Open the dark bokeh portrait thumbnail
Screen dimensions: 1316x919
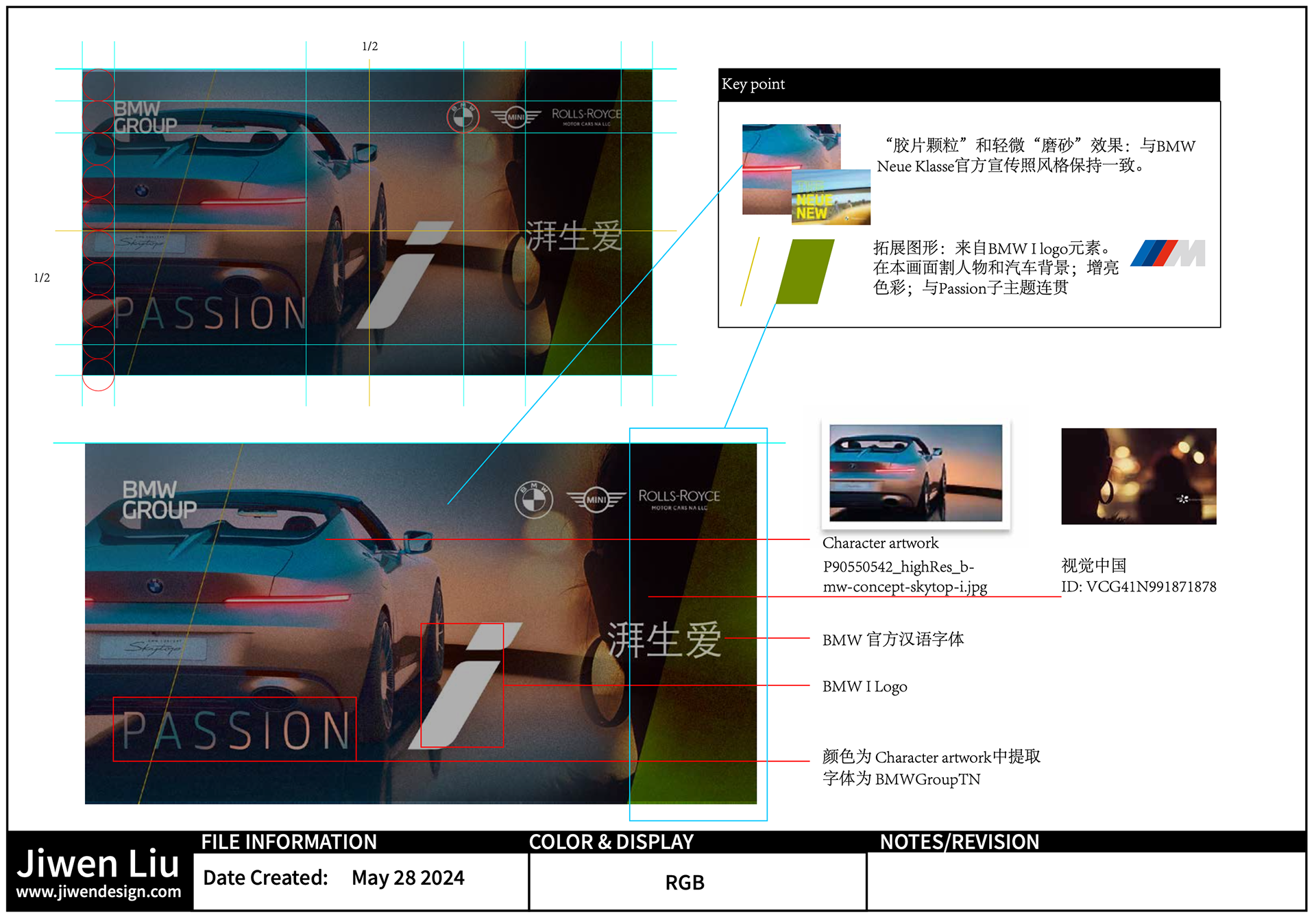1138,476
